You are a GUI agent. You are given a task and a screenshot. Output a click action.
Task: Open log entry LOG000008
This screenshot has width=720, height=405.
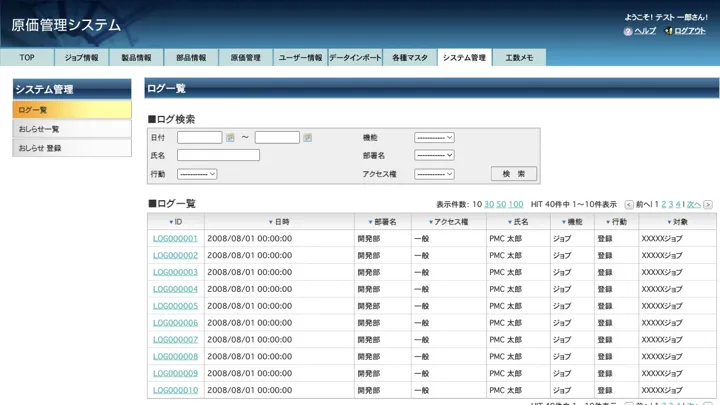pos(175,356)
